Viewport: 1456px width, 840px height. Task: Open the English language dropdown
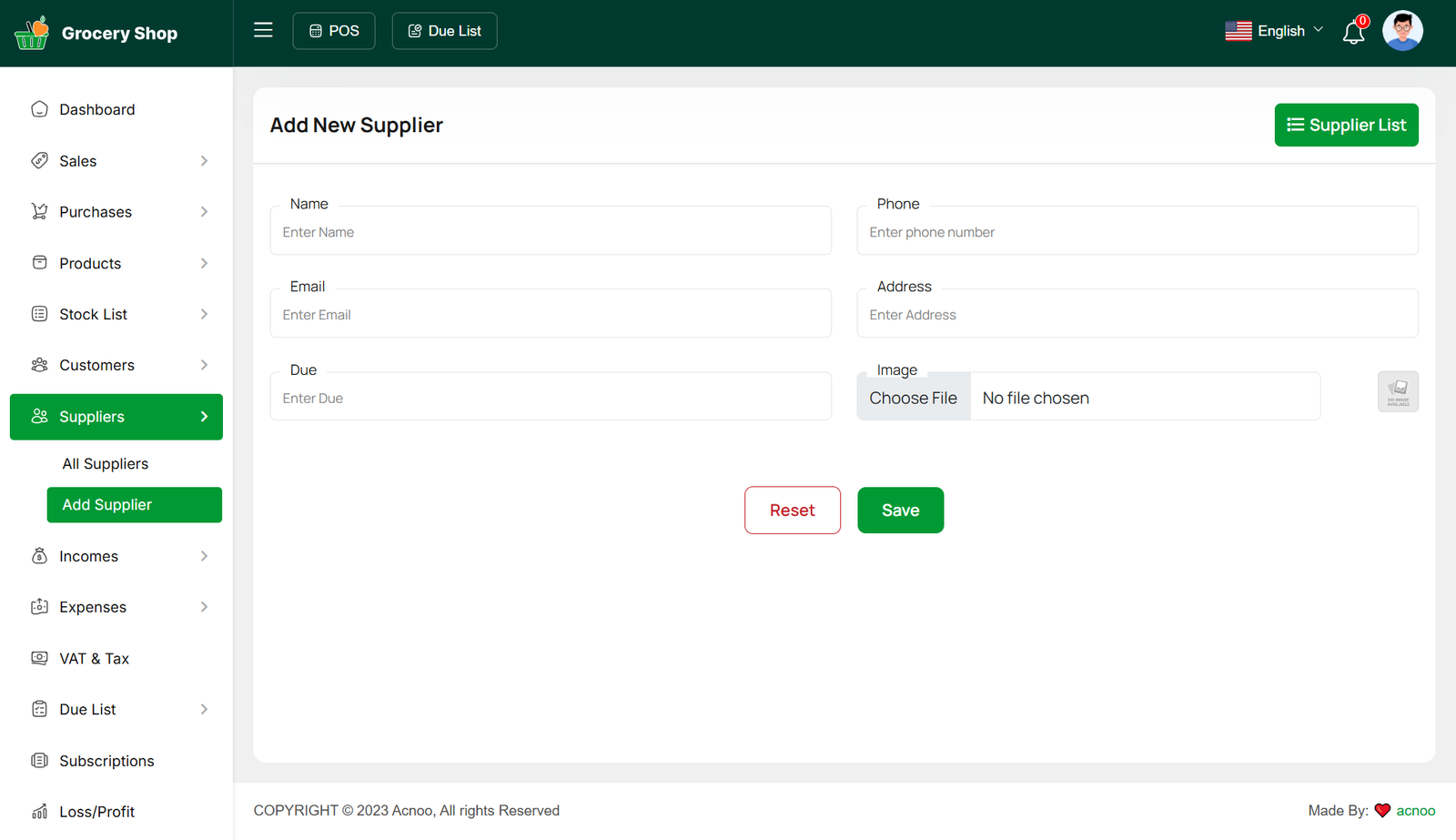1274,31
